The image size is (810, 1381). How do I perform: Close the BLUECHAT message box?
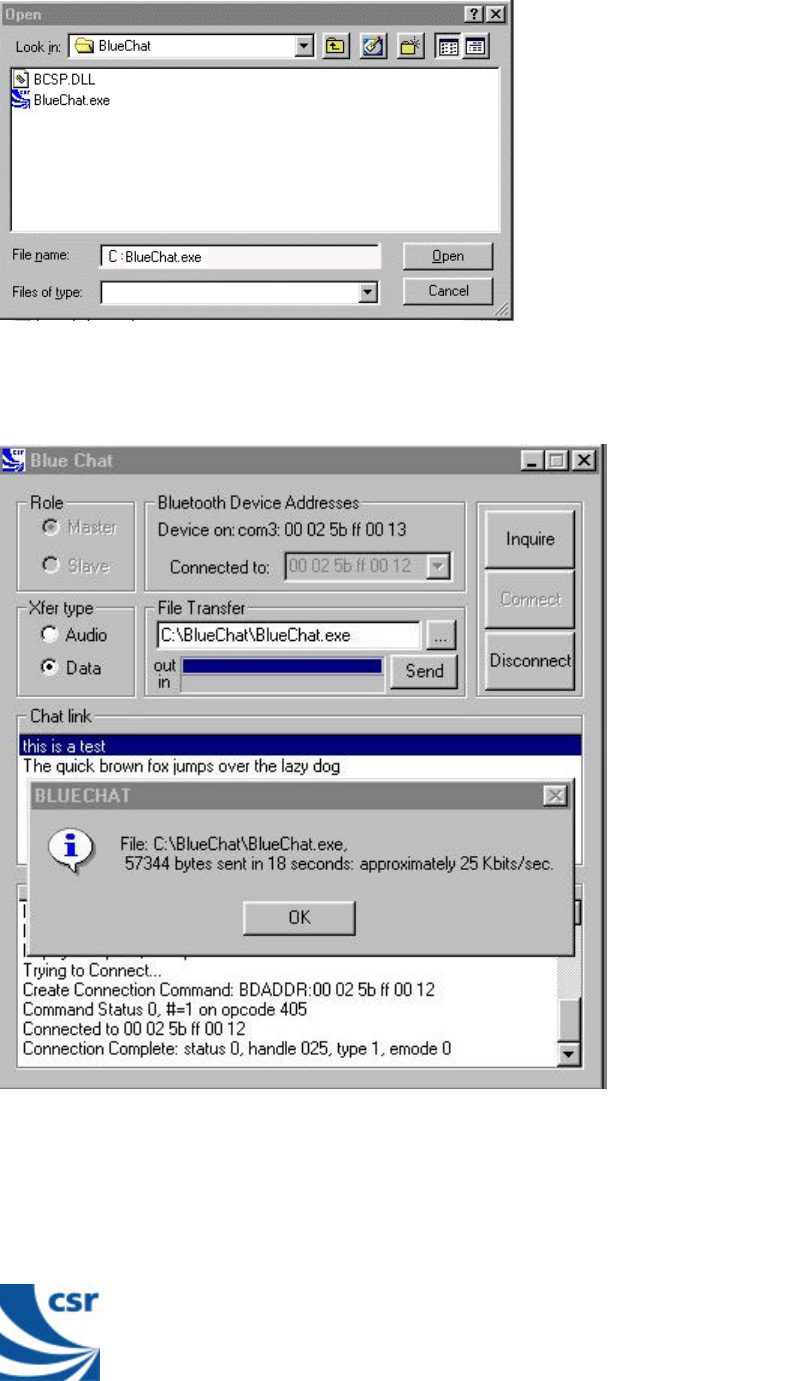(555, 796)
